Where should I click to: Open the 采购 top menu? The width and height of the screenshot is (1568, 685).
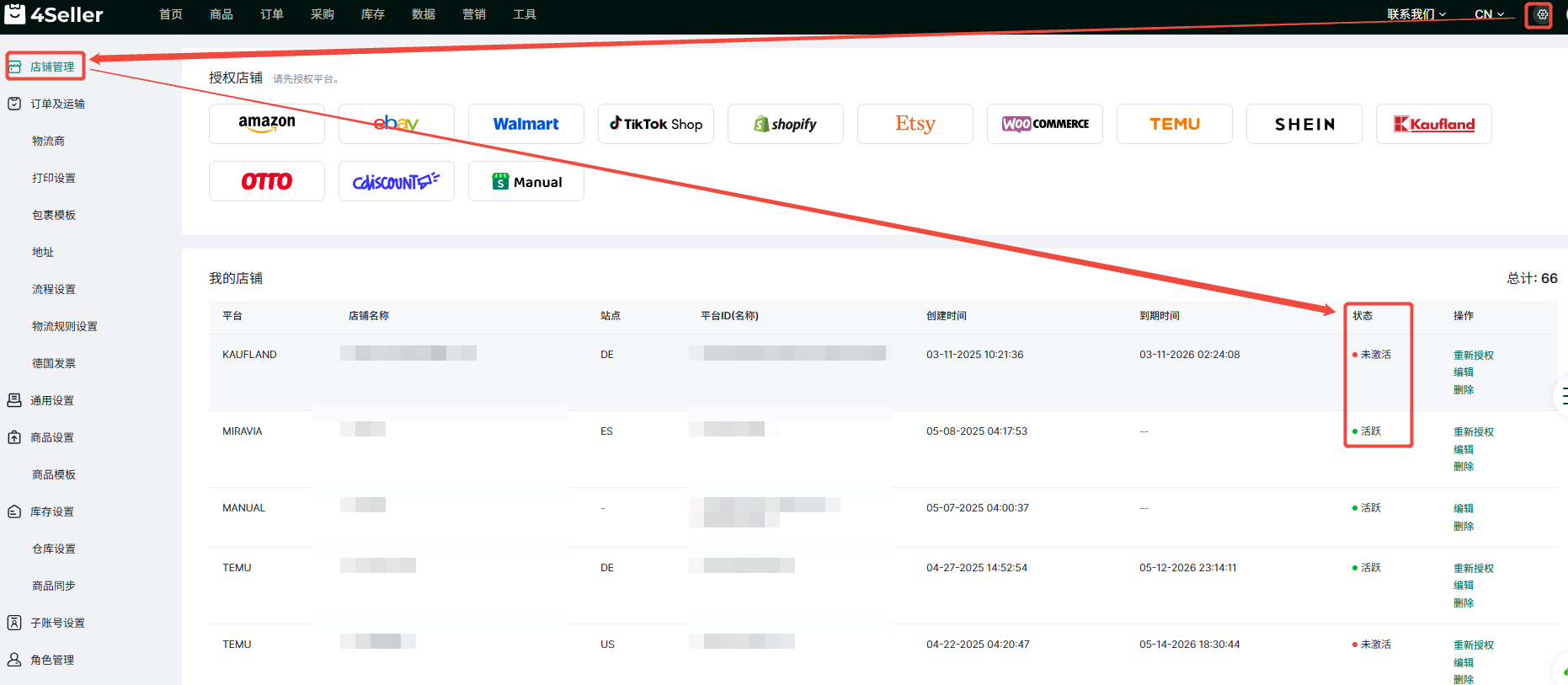pyautogui.click(x=323, y=14)
